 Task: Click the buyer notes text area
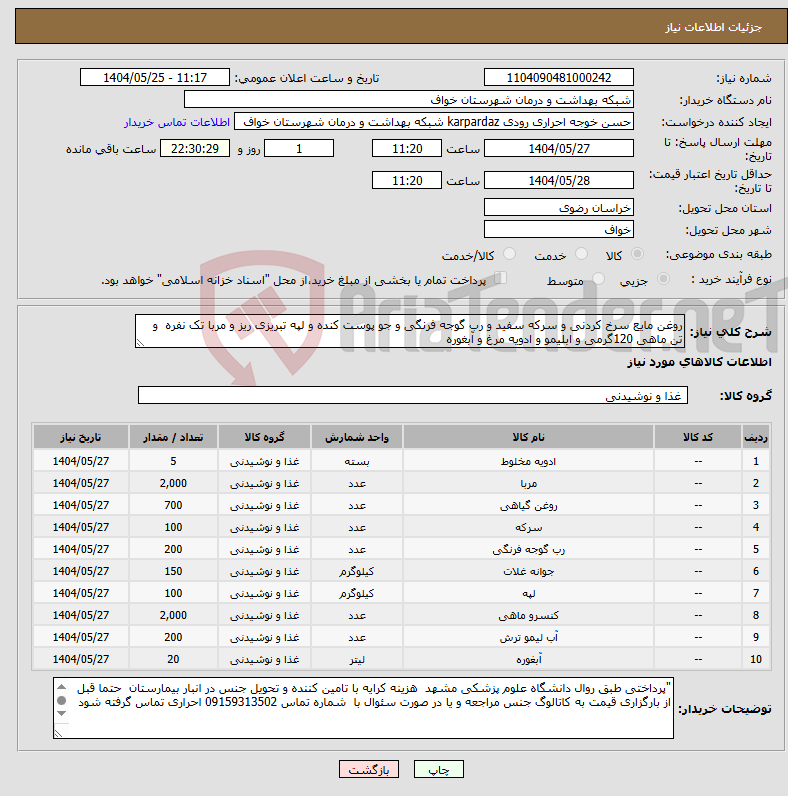(x=363, y=708)
